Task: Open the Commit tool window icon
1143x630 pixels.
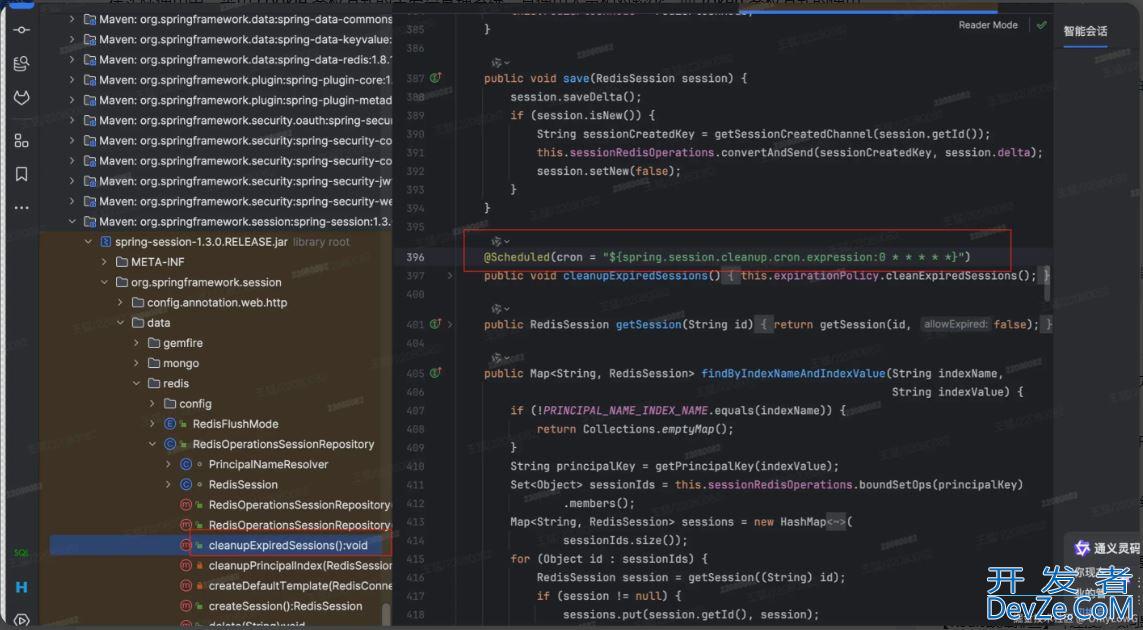Action: click(x=21, y=30)
